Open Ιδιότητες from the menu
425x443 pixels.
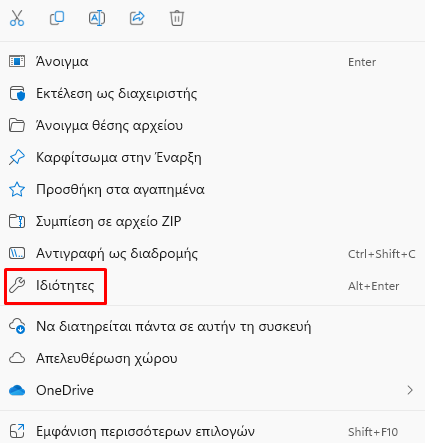tap(212, 286)
